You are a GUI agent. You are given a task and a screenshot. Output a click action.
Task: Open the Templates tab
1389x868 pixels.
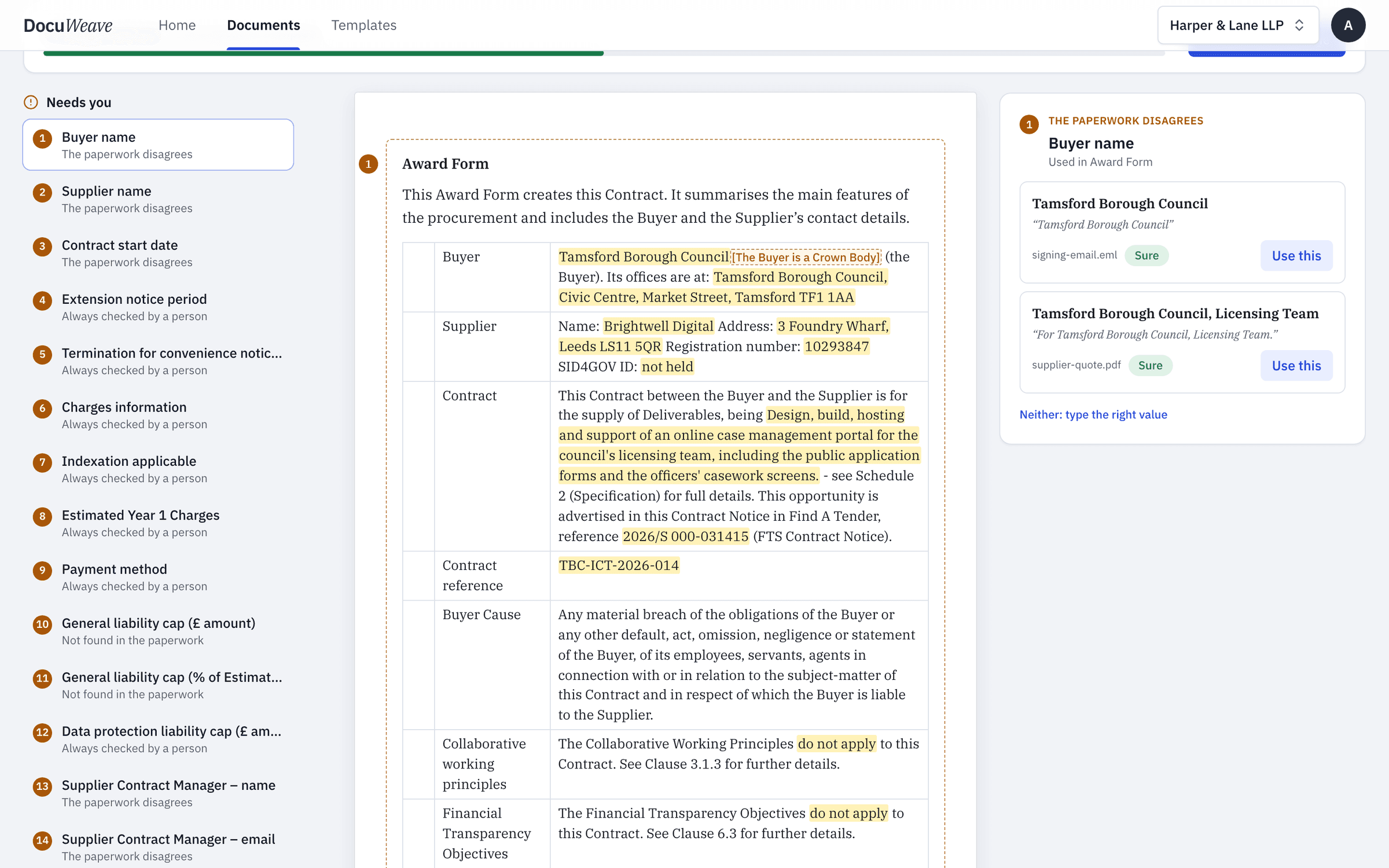click(363, 25)
